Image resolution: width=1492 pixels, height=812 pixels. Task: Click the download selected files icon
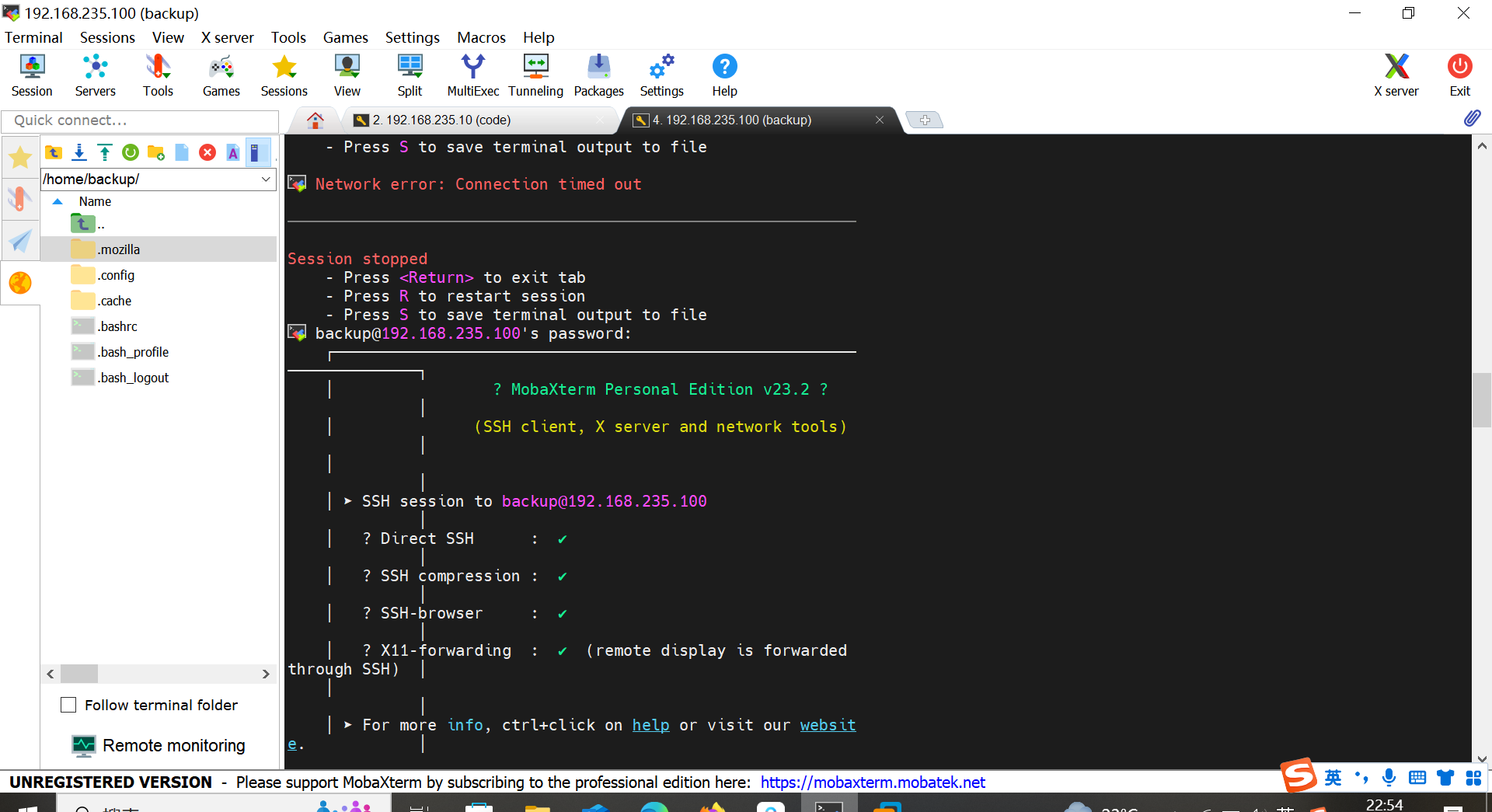coord(79,152)
